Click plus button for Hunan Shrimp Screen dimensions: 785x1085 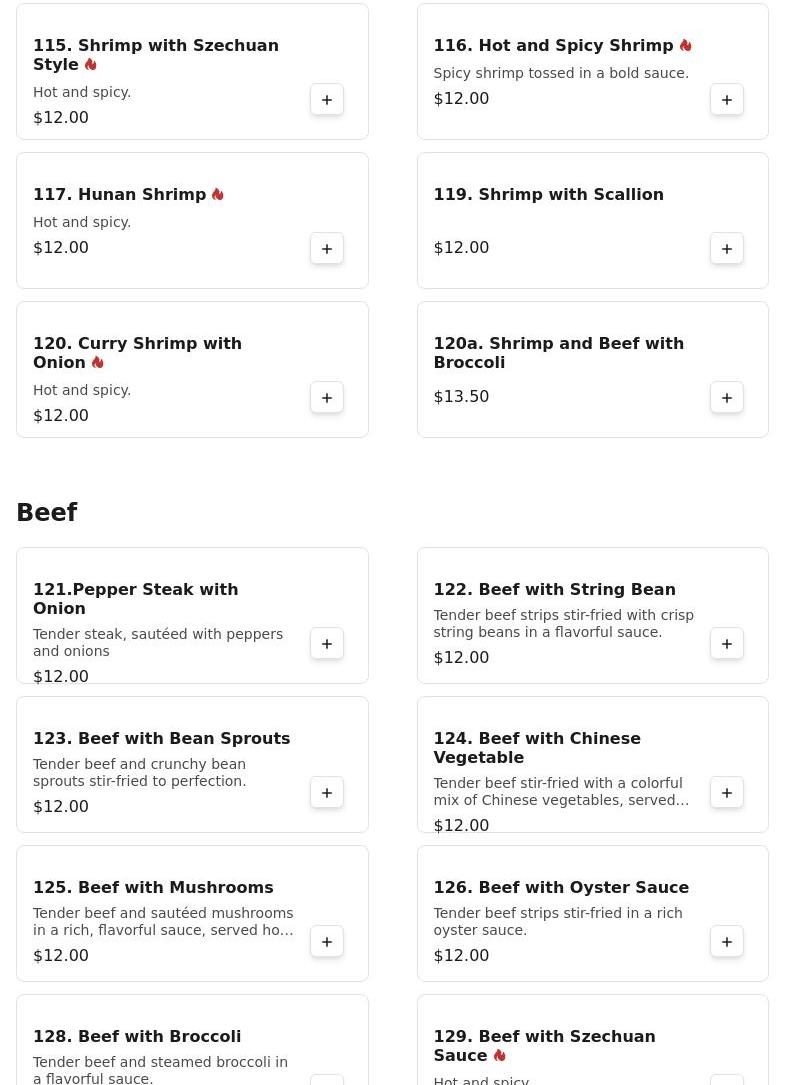pos(327,249)
